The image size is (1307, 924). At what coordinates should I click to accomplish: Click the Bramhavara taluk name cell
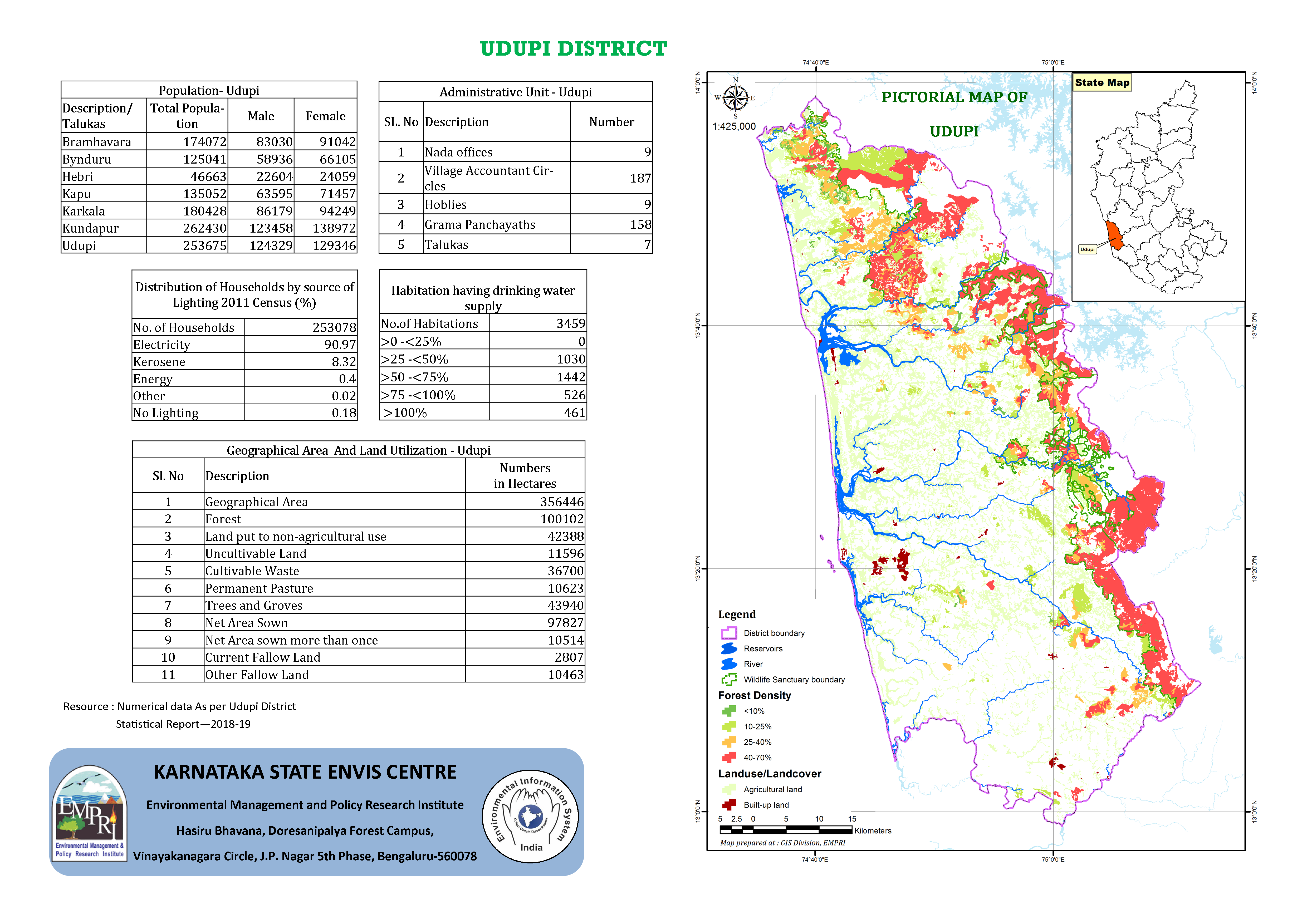coord(104,142)
